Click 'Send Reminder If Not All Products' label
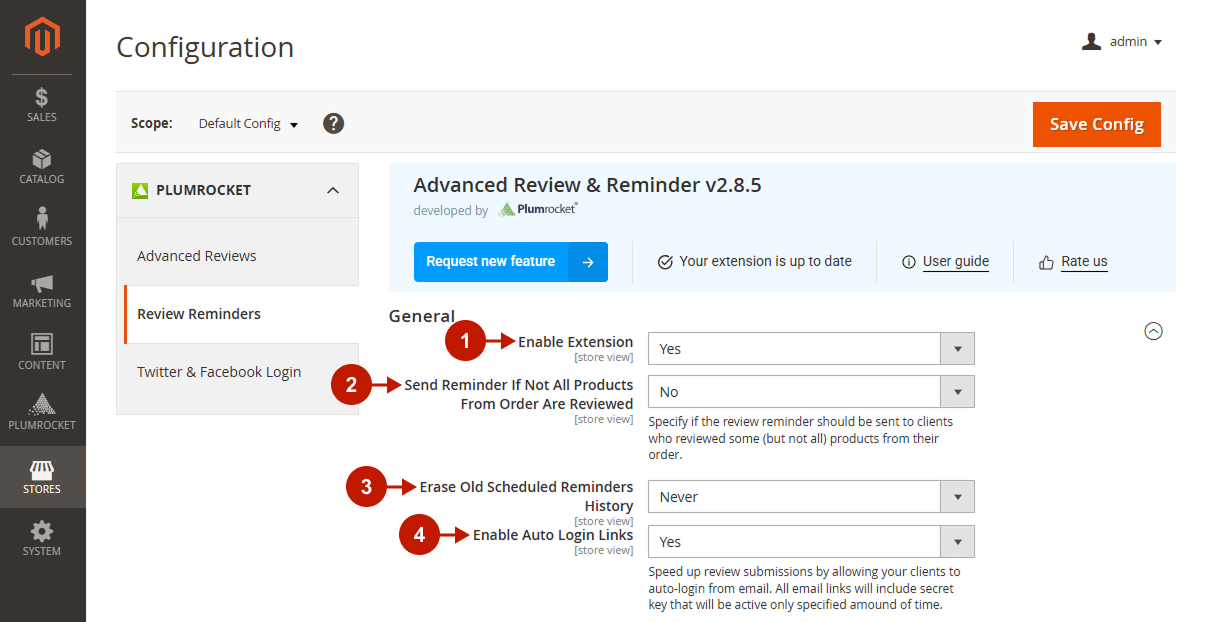 pos(519,394)
